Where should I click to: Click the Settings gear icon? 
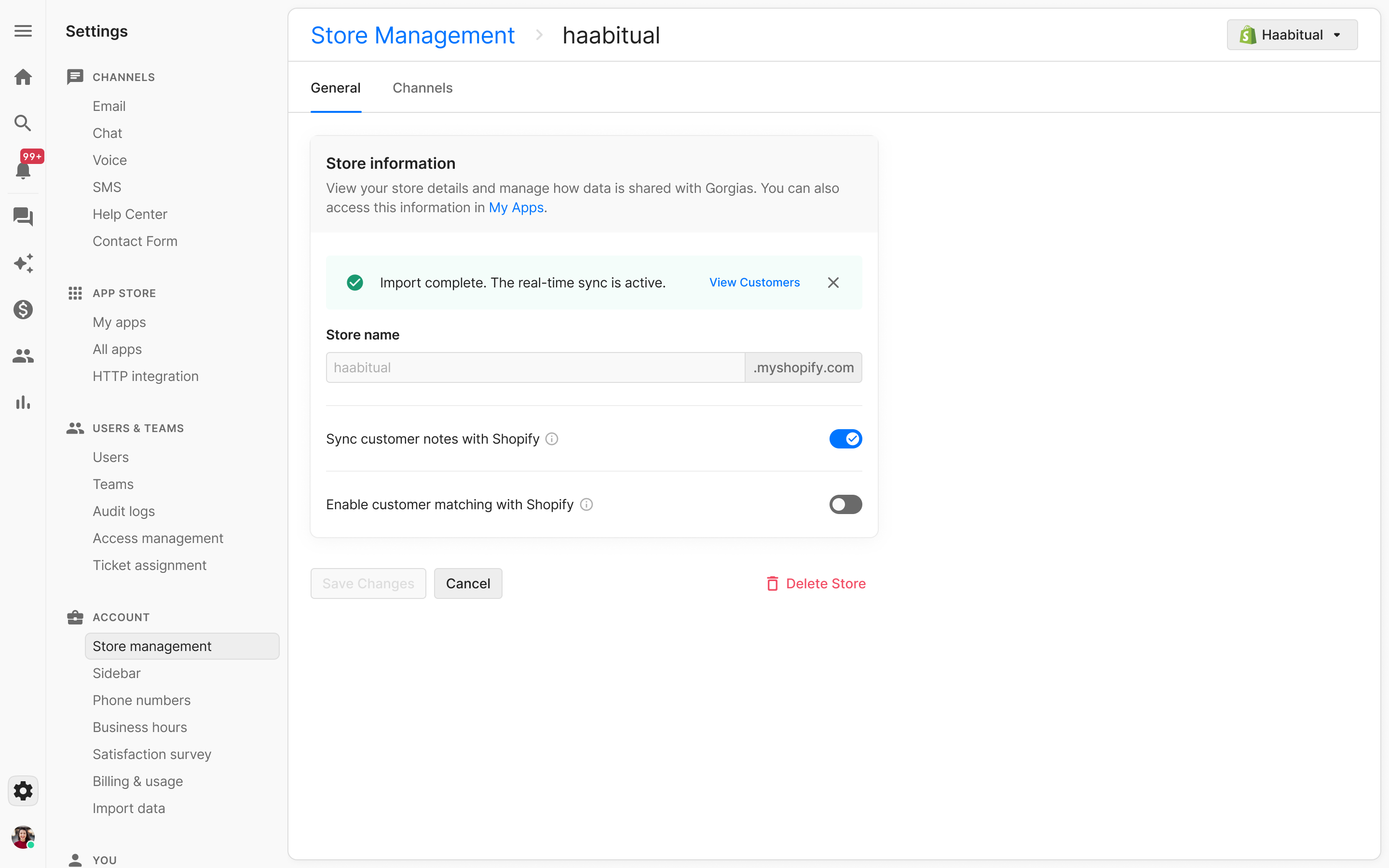[23, 790]
